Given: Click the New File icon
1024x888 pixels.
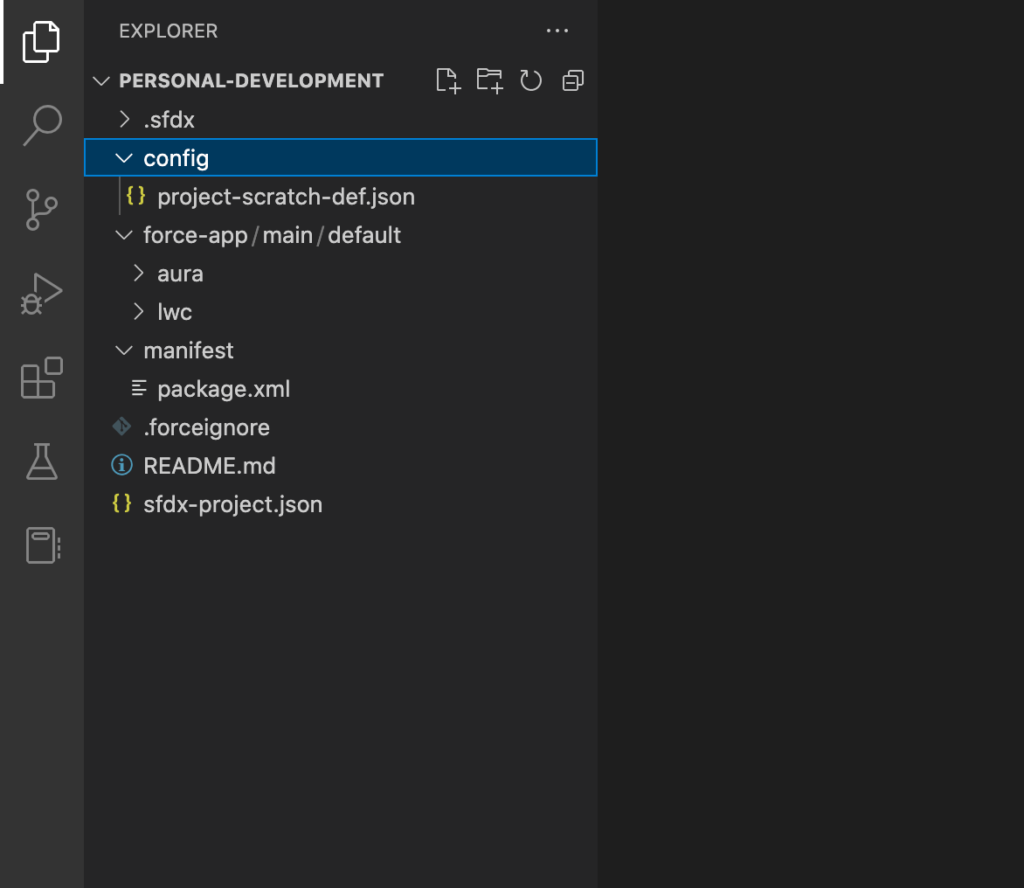Looking at the screenshot, I should click(448, 81).
